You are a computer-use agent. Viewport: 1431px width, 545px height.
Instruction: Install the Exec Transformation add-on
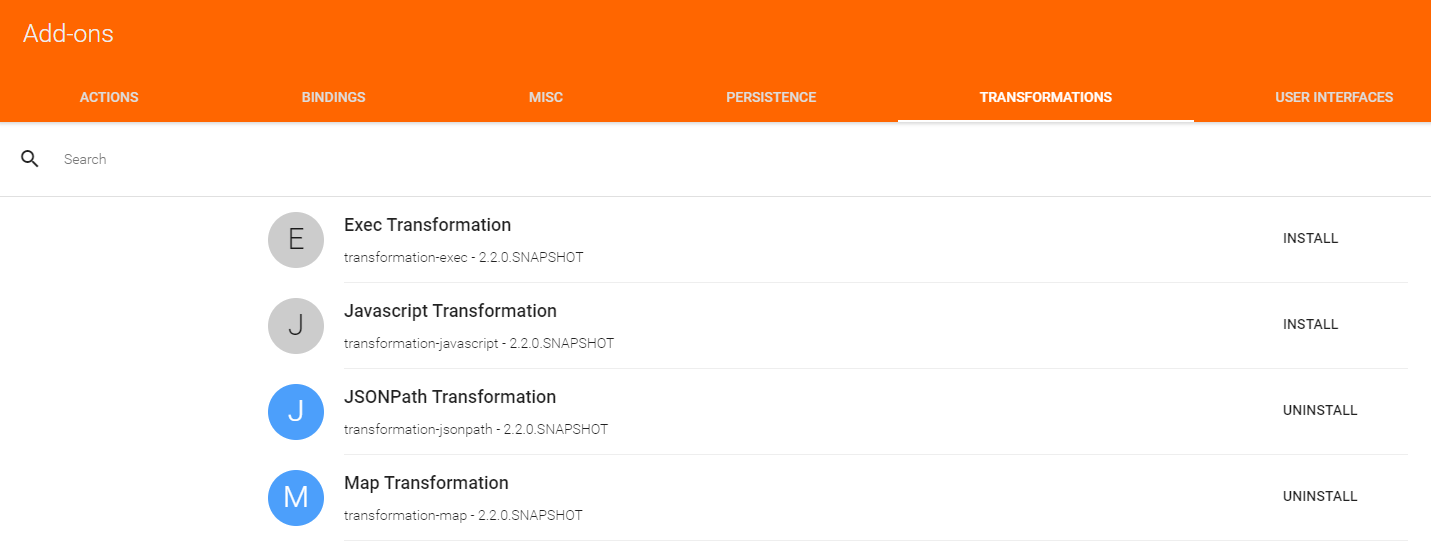(x=1310, y=239)
